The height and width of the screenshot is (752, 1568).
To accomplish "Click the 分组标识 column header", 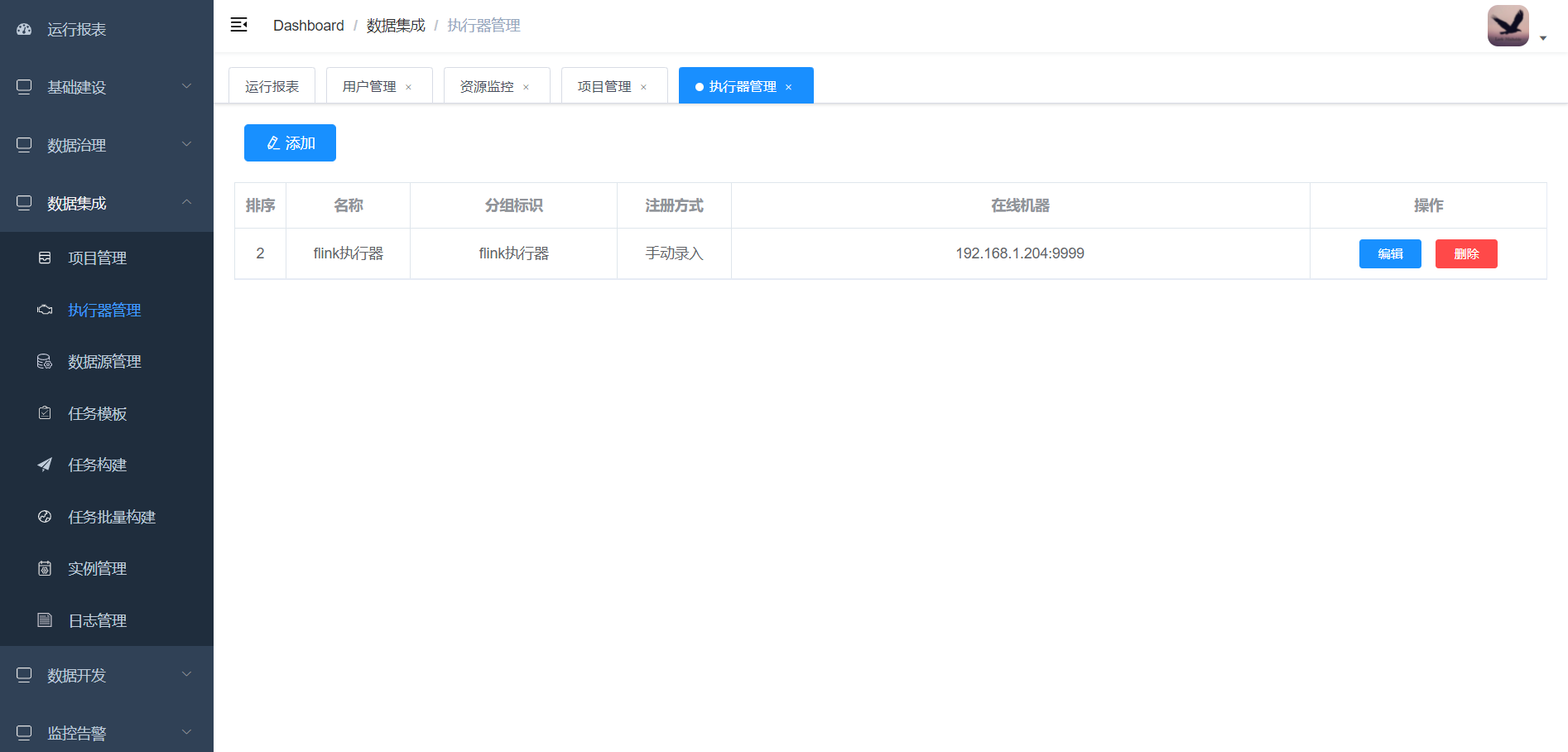I will click(513, 205).
